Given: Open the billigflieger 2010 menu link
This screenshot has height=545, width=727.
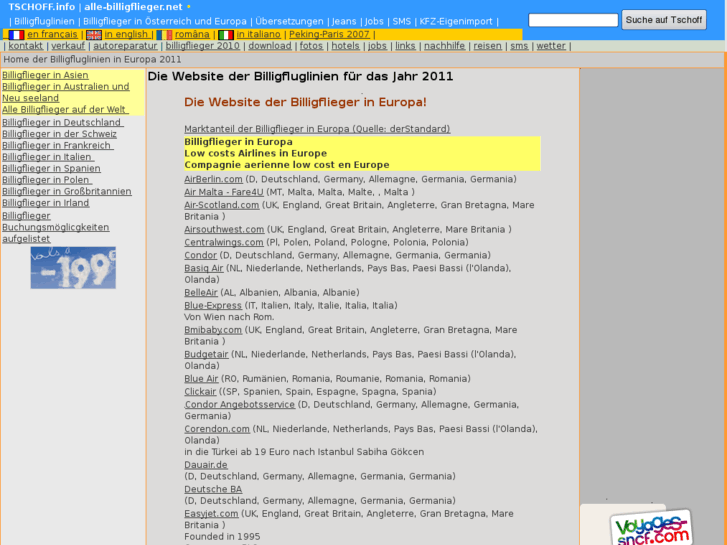Looking at the screenshot, I should (203, 45).
